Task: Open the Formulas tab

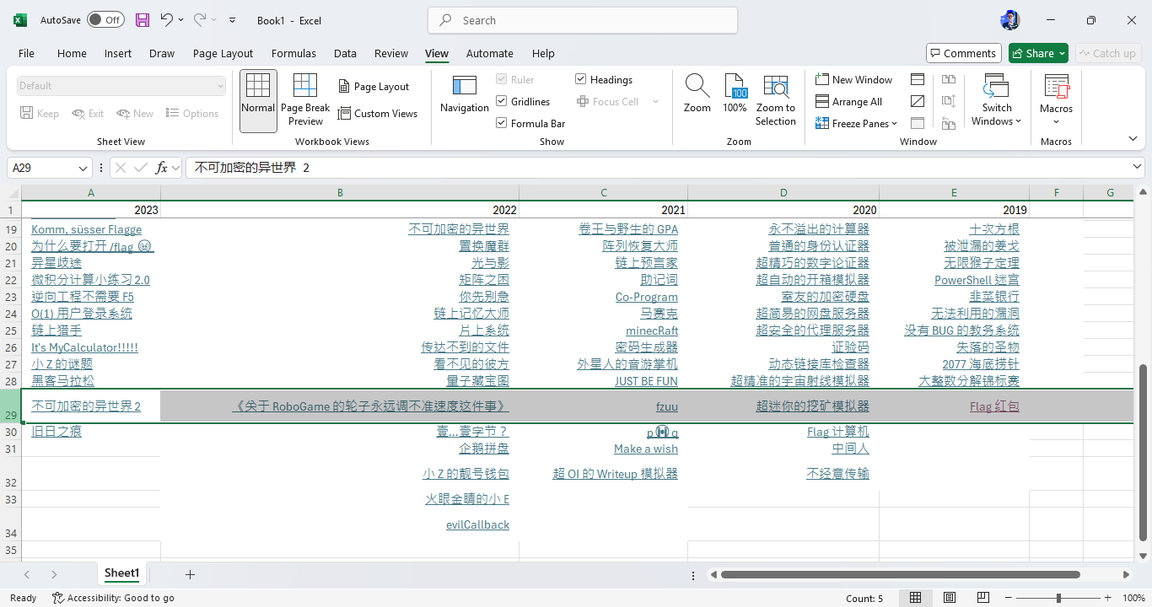Action: [x=293, y=54]
